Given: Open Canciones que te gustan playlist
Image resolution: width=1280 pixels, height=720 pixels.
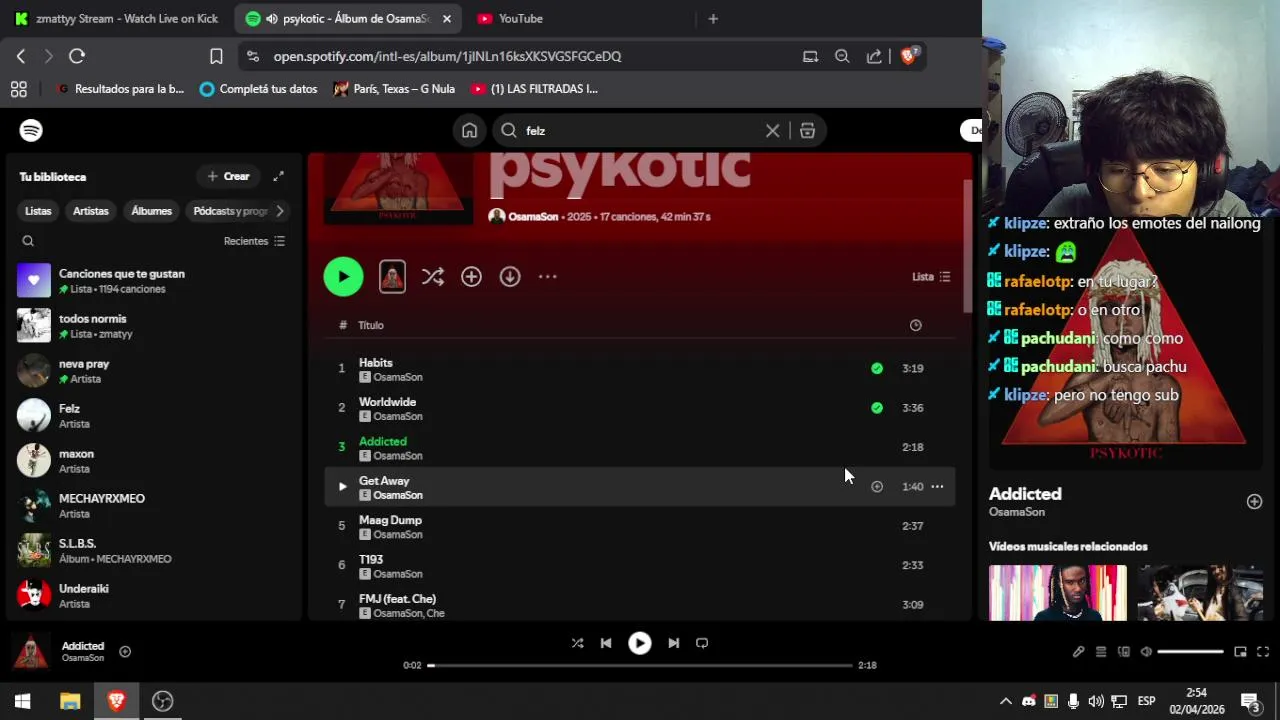Looking at the screenshot, I should 152,281.
